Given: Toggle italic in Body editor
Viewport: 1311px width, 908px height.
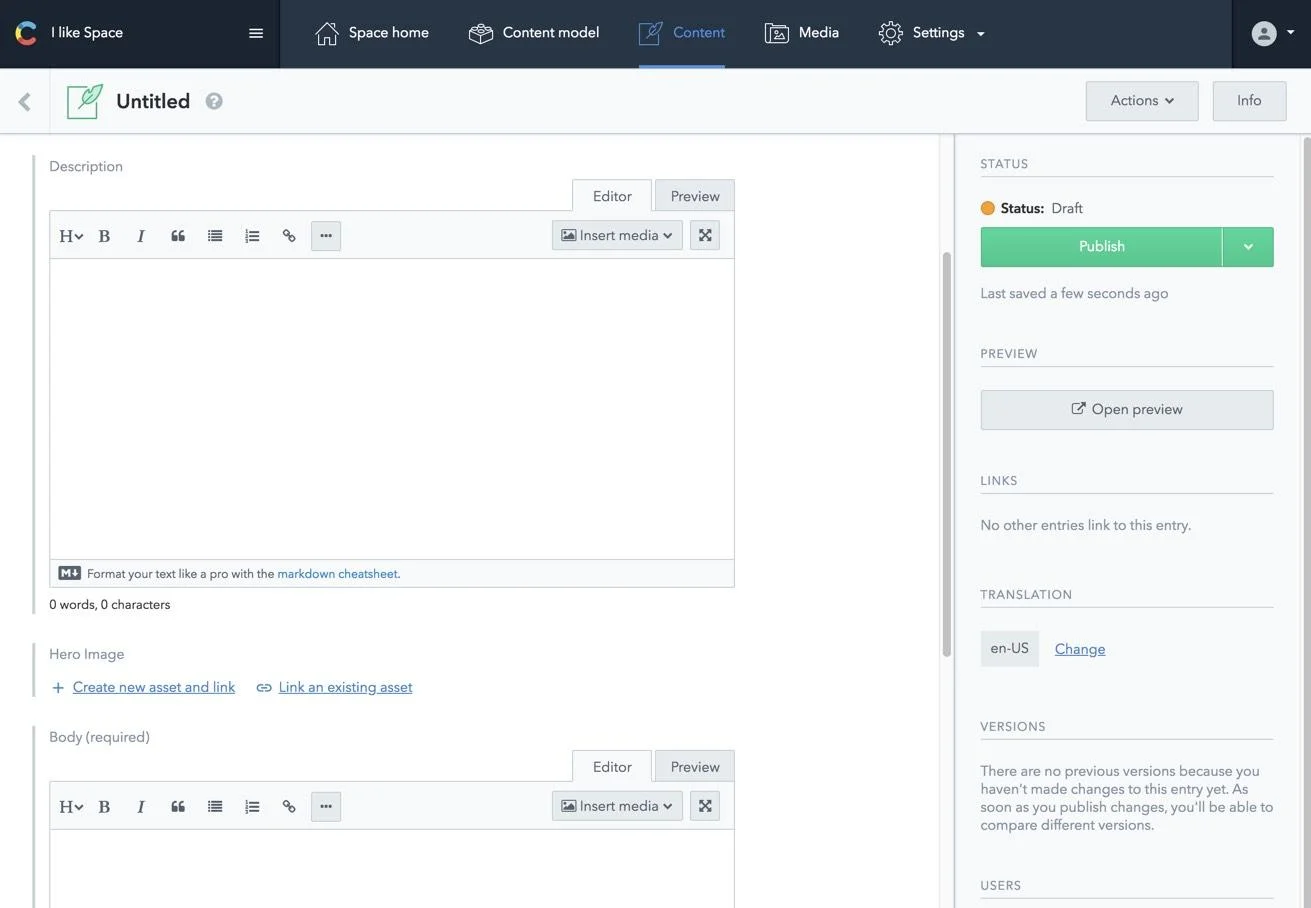Looking at the screenshot, I should [141, 807].
